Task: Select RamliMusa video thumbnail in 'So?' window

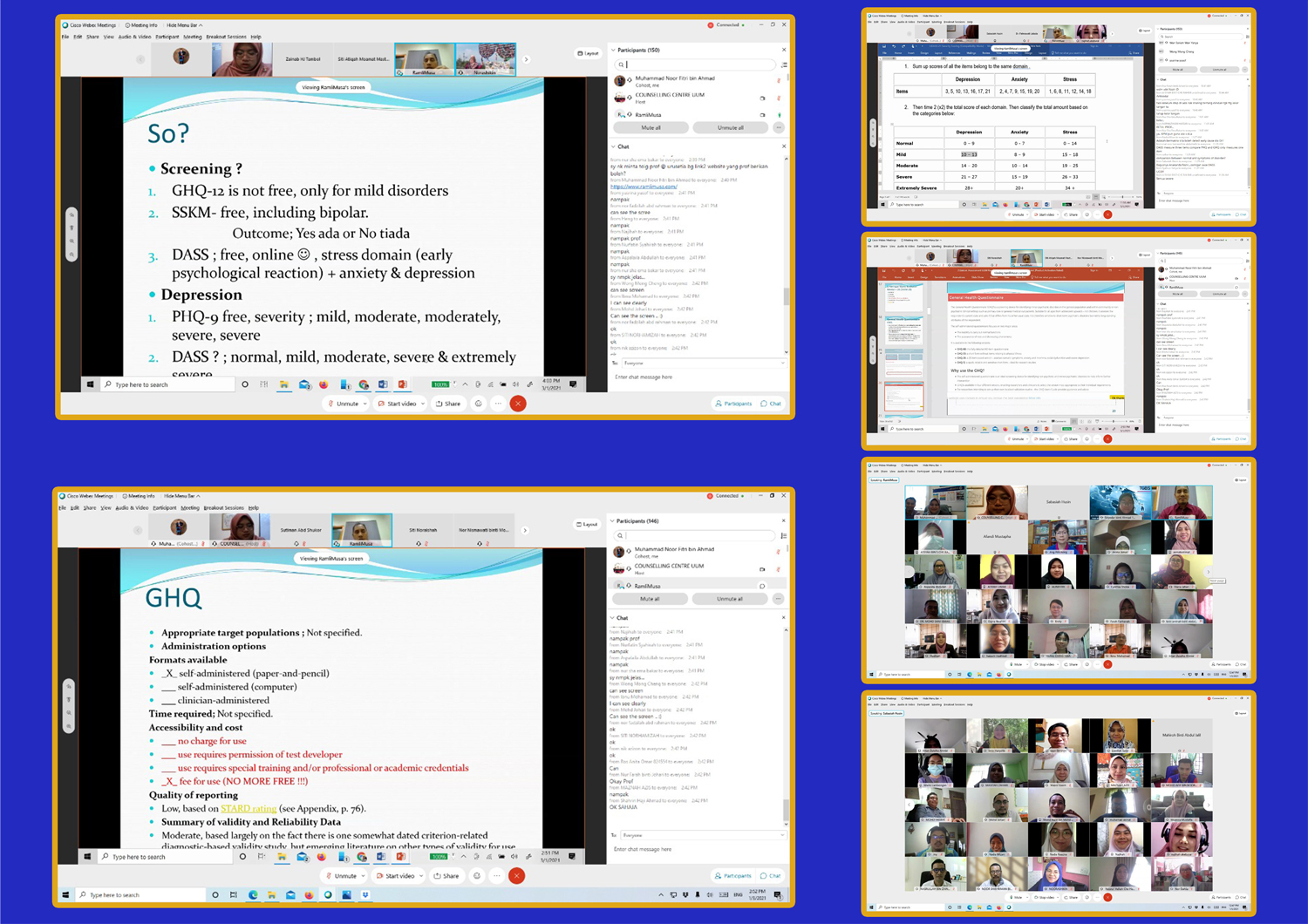Action: [x=425, y=59]
